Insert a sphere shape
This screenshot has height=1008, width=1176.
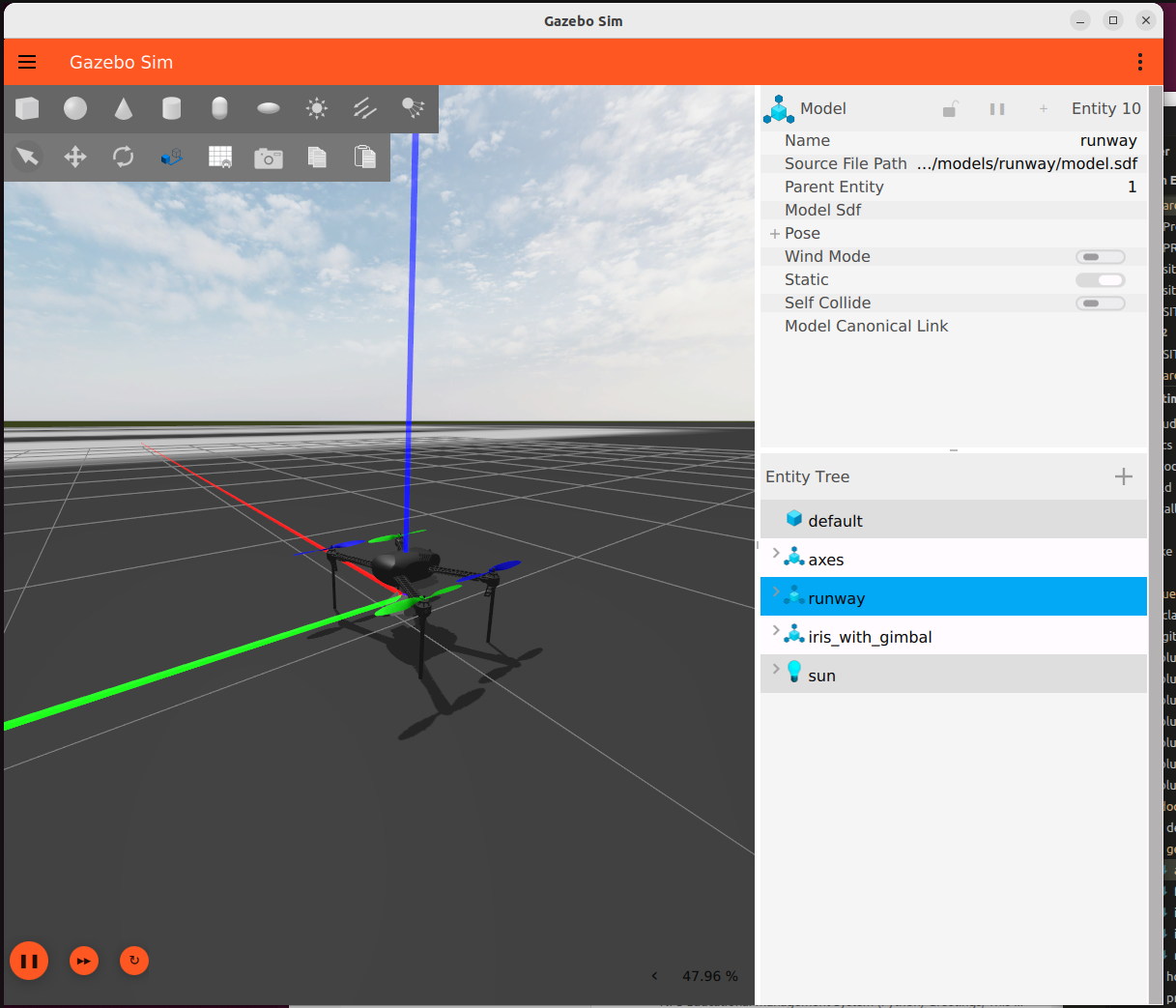[x=75, y=108]
